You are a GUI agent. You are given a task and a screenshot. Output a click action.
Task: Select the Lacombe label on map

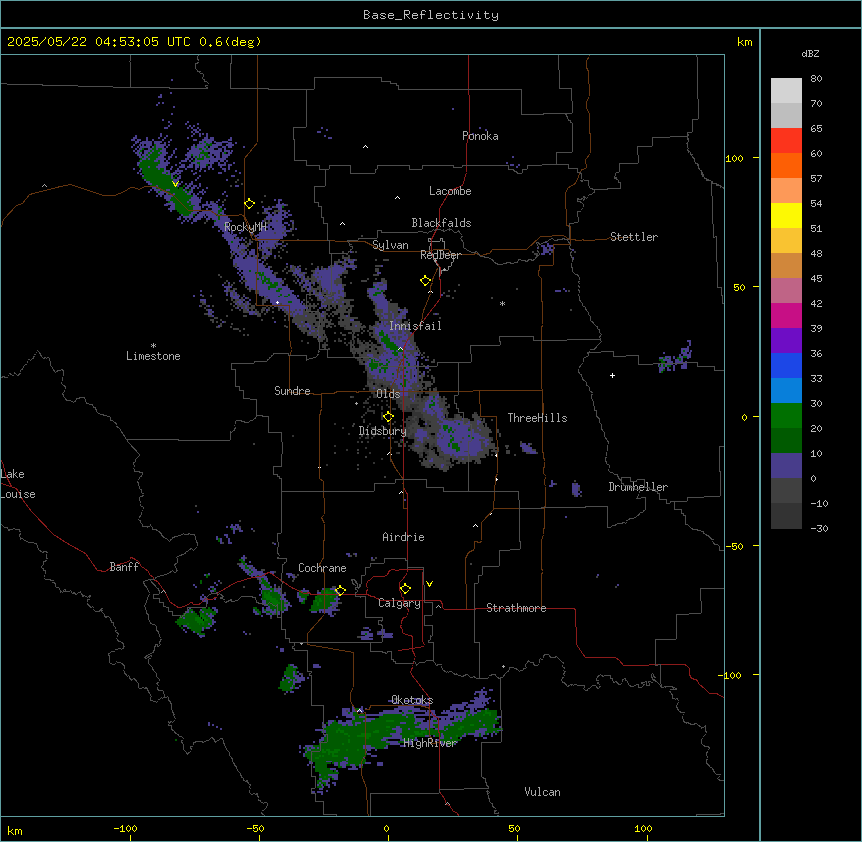[x=450, y=191]
